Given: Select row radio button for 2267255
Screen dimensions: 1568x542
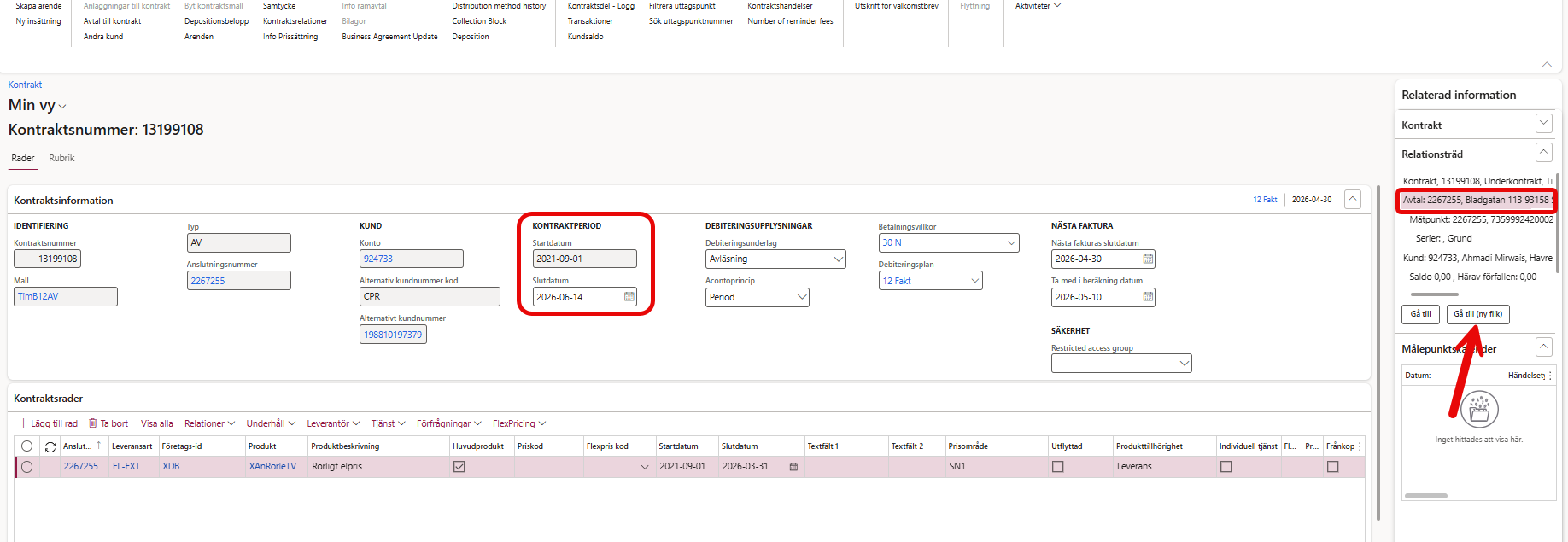Looking at the screenshot, I should point(27,467).
